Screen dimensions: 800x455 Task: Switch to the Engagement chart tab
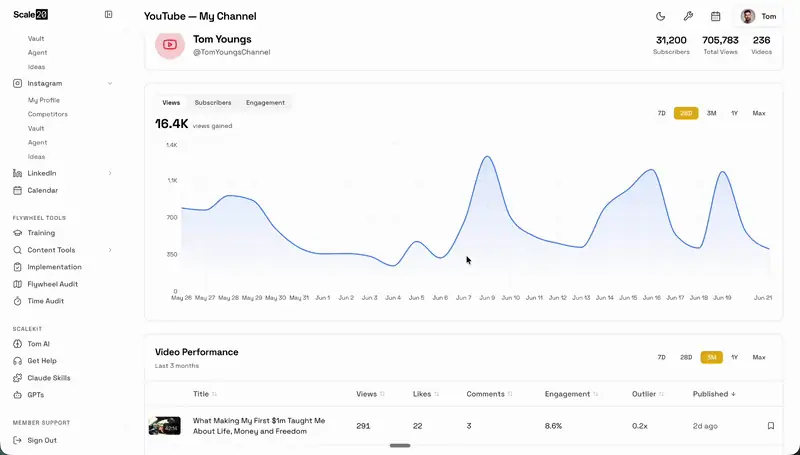(x=265, y=103)
